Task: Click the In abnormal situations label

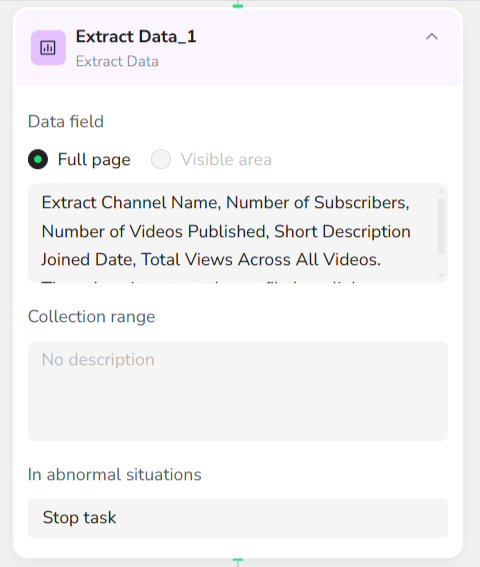Action: coord(115,474)
